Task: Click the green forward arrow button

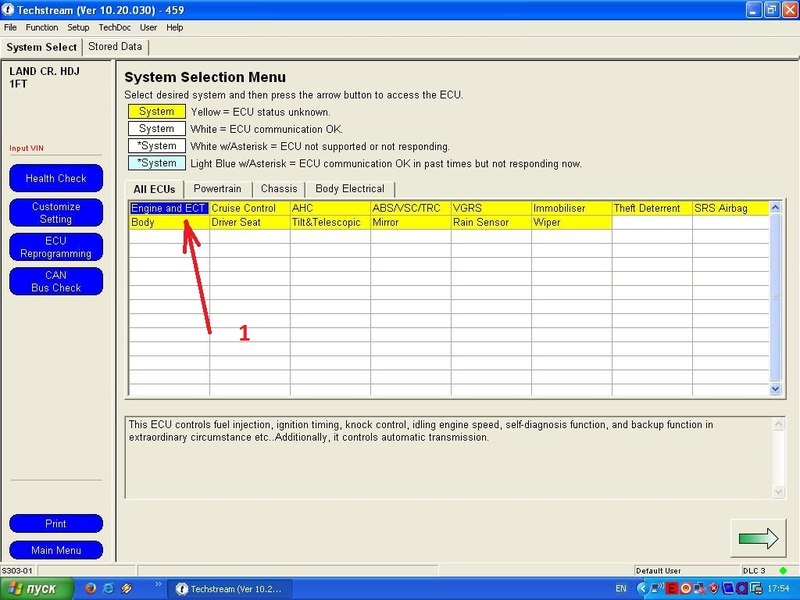Action: [x=758, y=538]
